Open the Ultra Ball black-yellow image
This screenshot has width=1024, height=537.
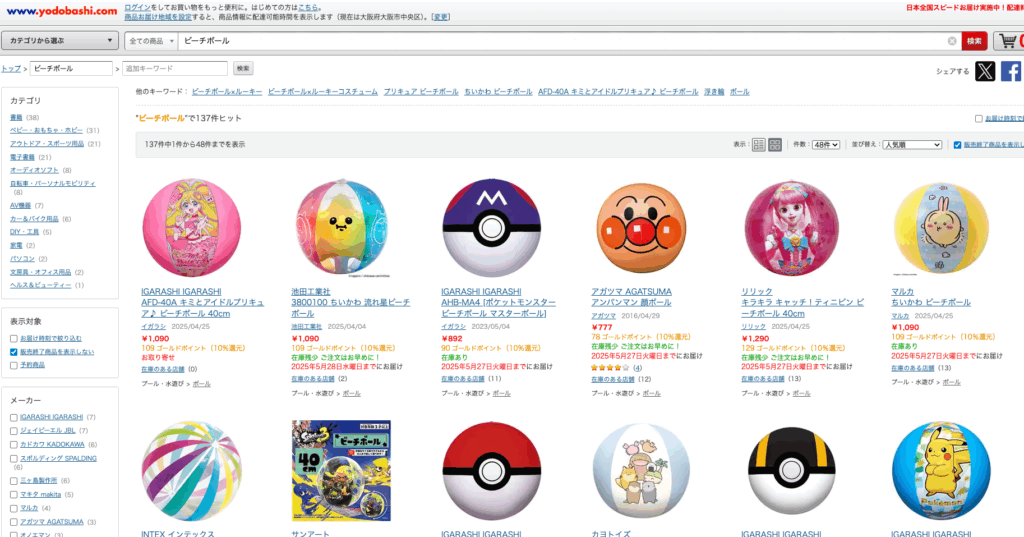pyautogui.click(x=792, y=471)
